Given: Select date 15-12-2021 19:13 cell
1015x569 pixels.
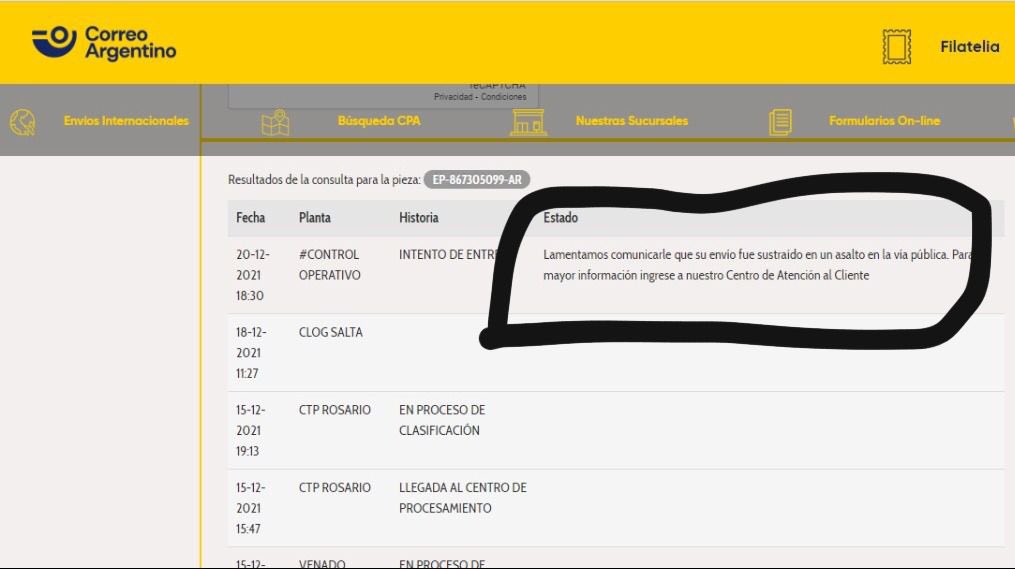Looking at the screenshot, I should point(251,430).
